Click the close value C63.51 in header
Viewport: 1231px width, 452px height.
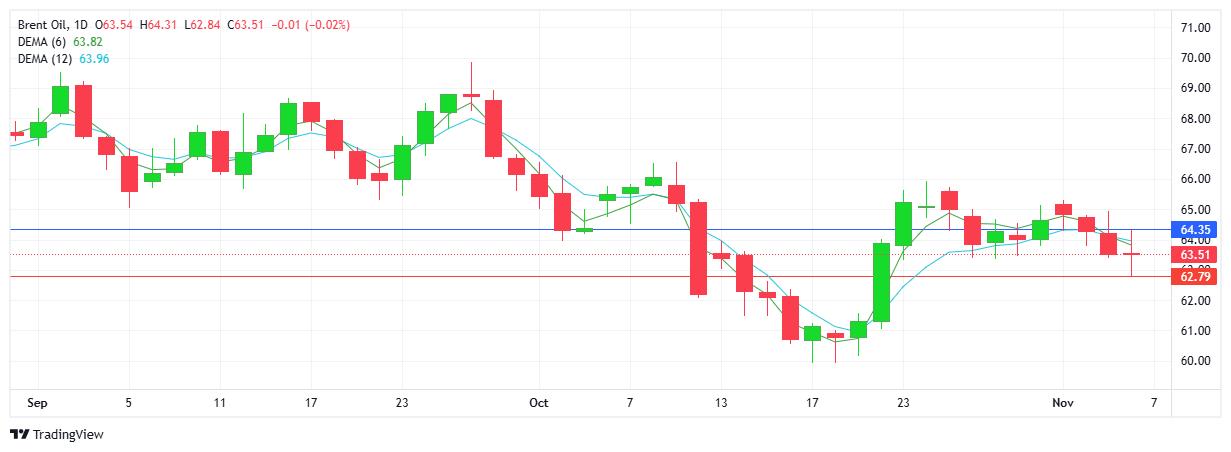tap(247, 24)
